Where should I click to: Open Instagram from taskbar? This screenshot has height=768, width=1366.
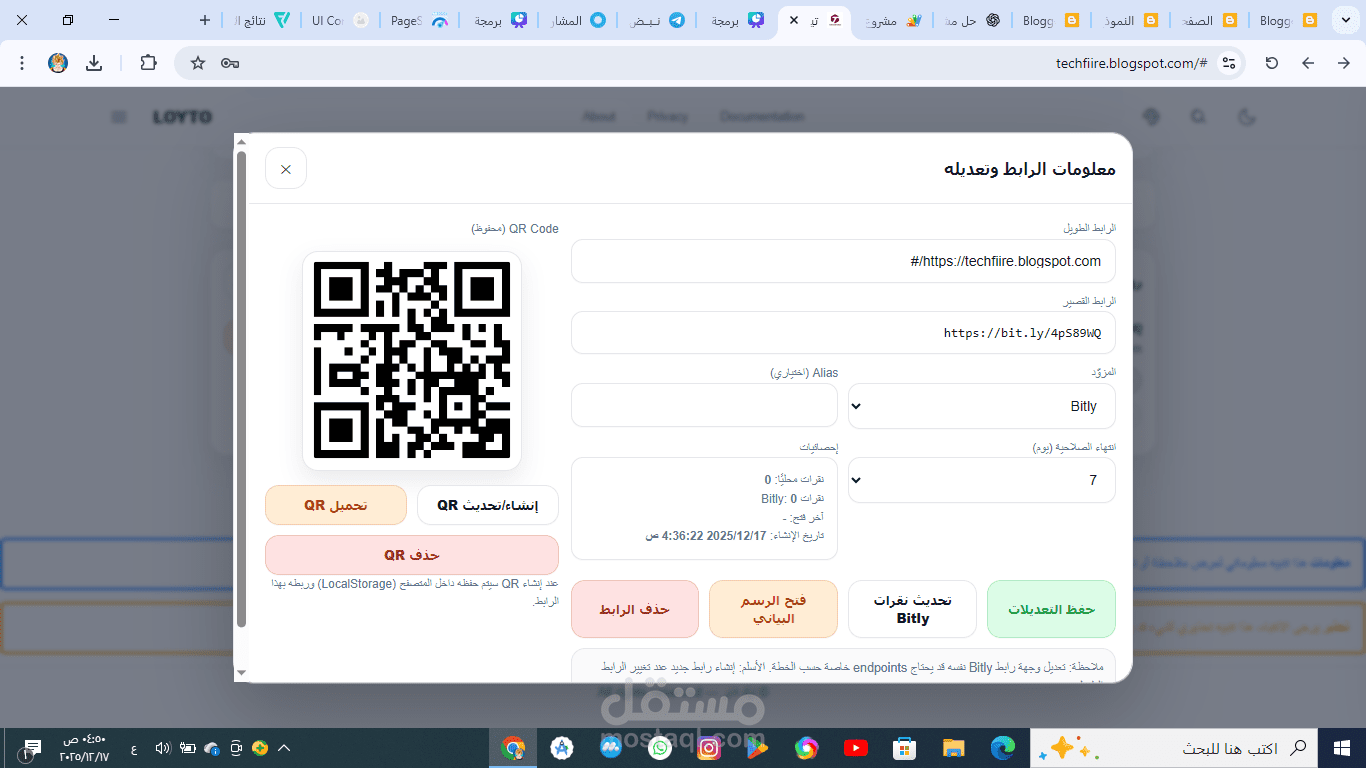tap(708, 748)
